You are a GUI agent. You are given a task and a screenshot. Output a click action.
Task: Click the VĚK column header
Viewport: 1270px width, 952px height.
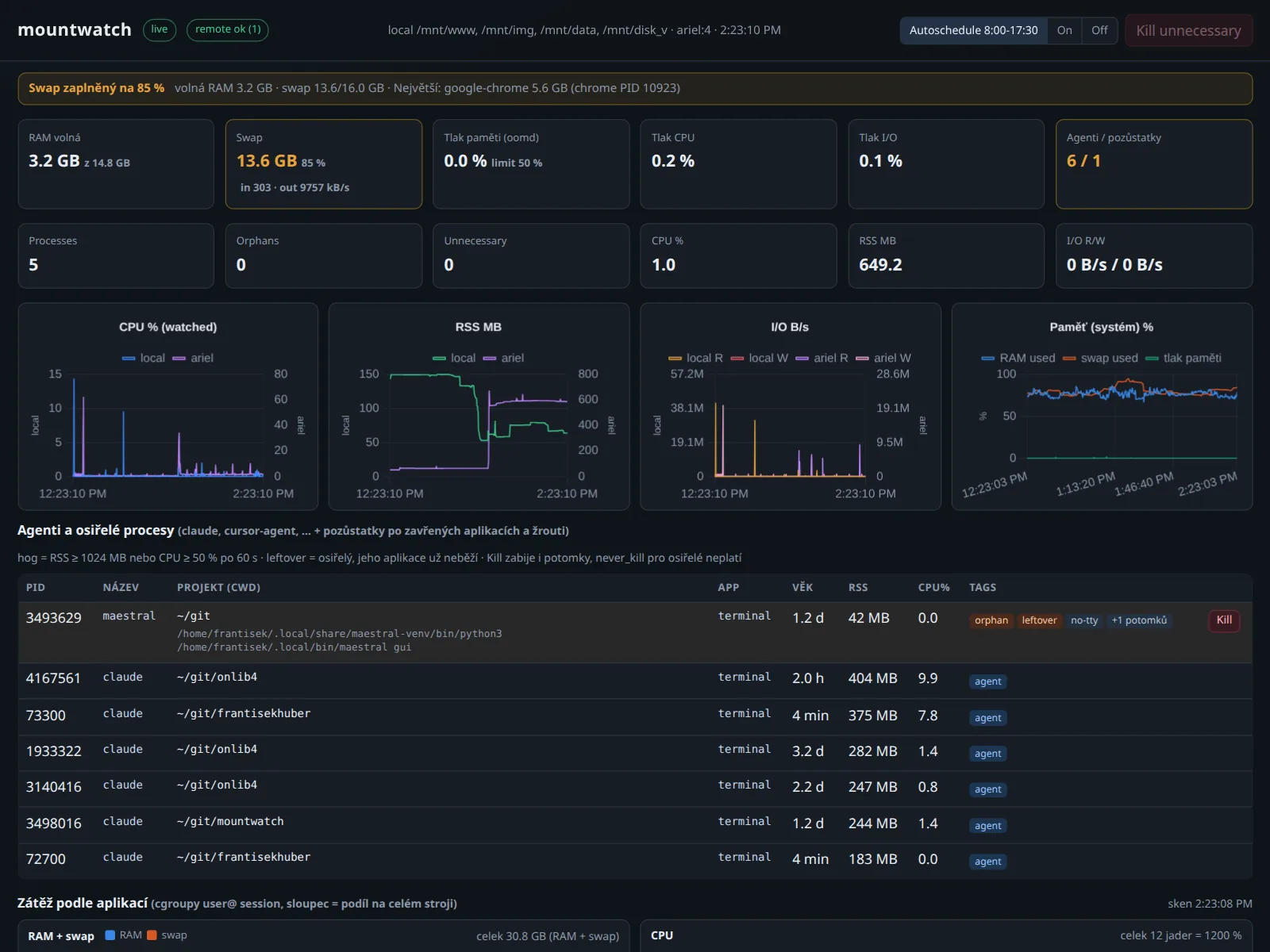[x=802, y=588]
